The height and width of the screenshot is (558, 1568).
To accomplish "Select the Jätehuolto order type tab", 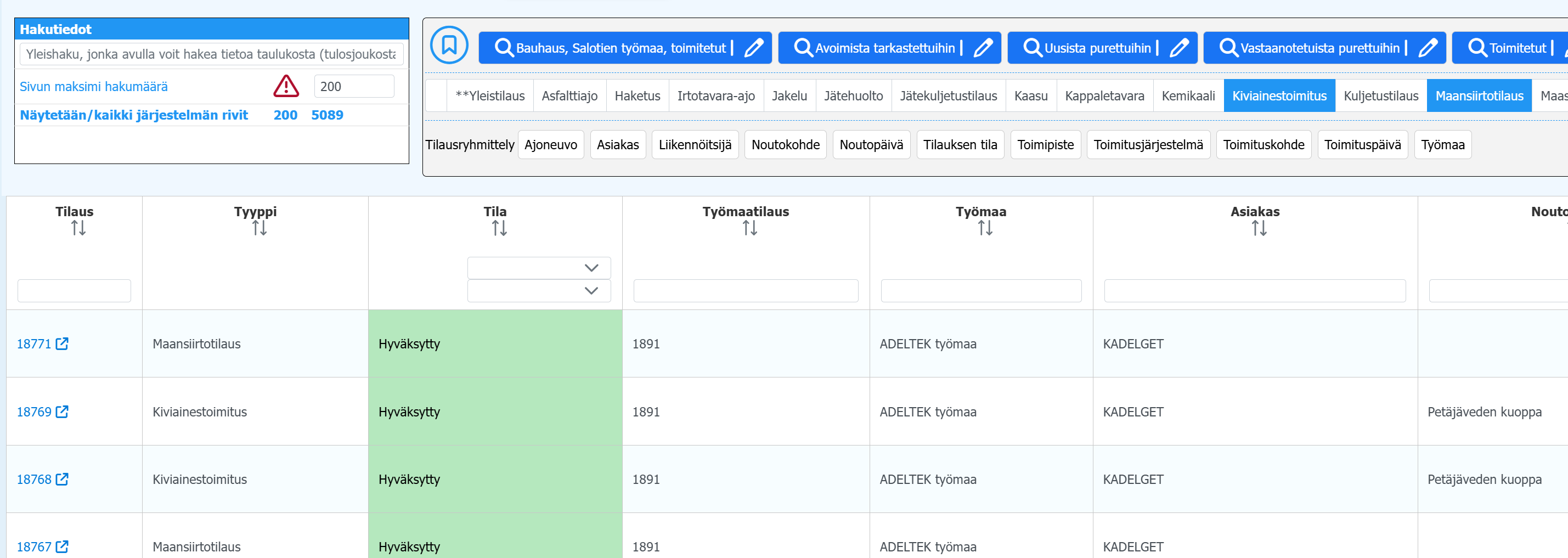I will (853, 95).
